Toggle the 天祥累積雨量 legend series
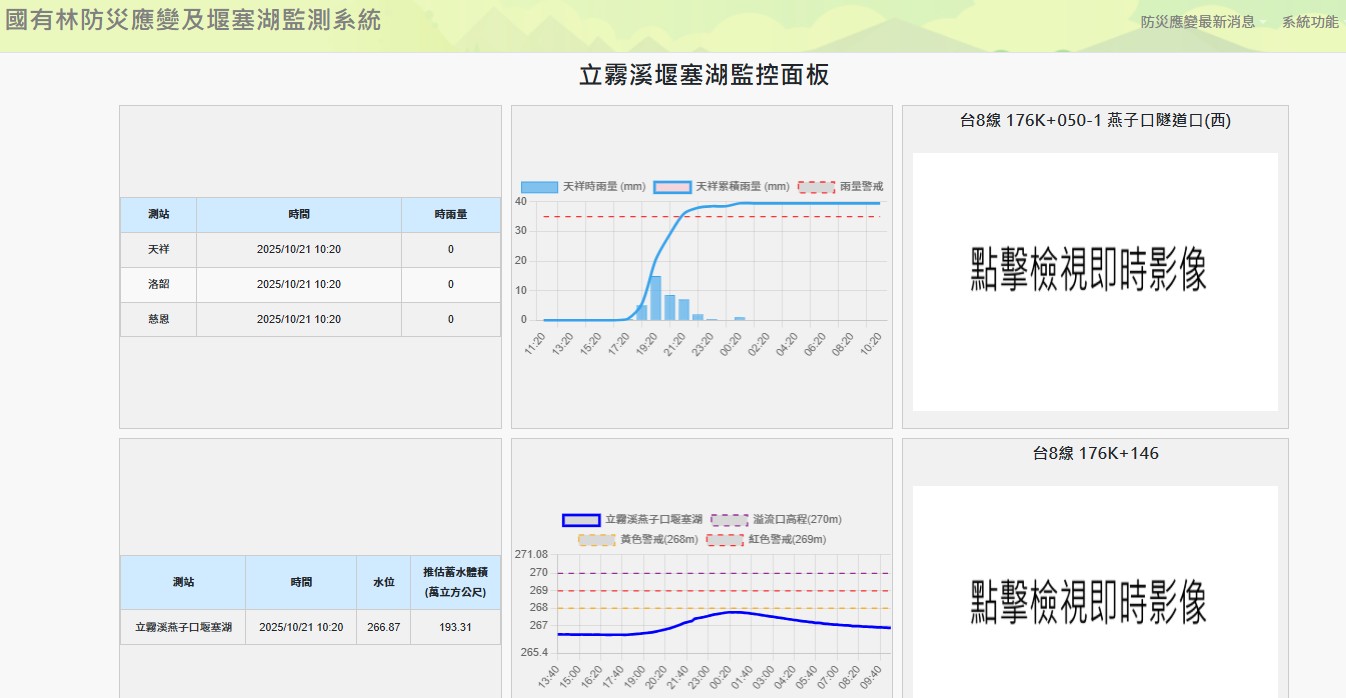1346x698 pixels. 672,187
